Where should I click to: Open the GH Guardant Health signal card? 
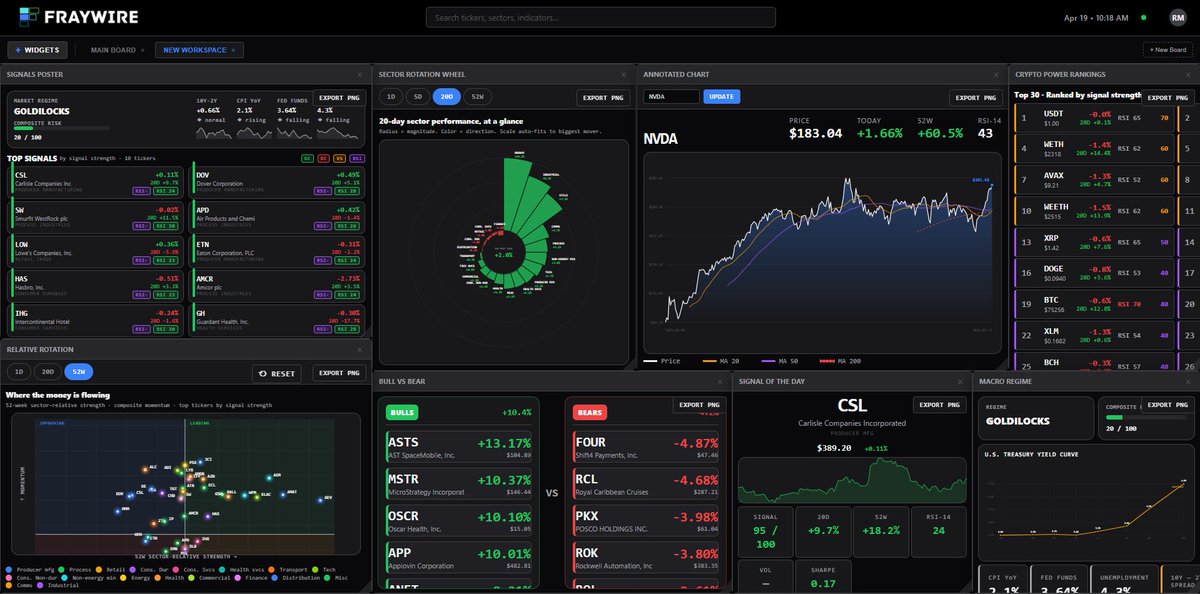click(x=276, y=319)
